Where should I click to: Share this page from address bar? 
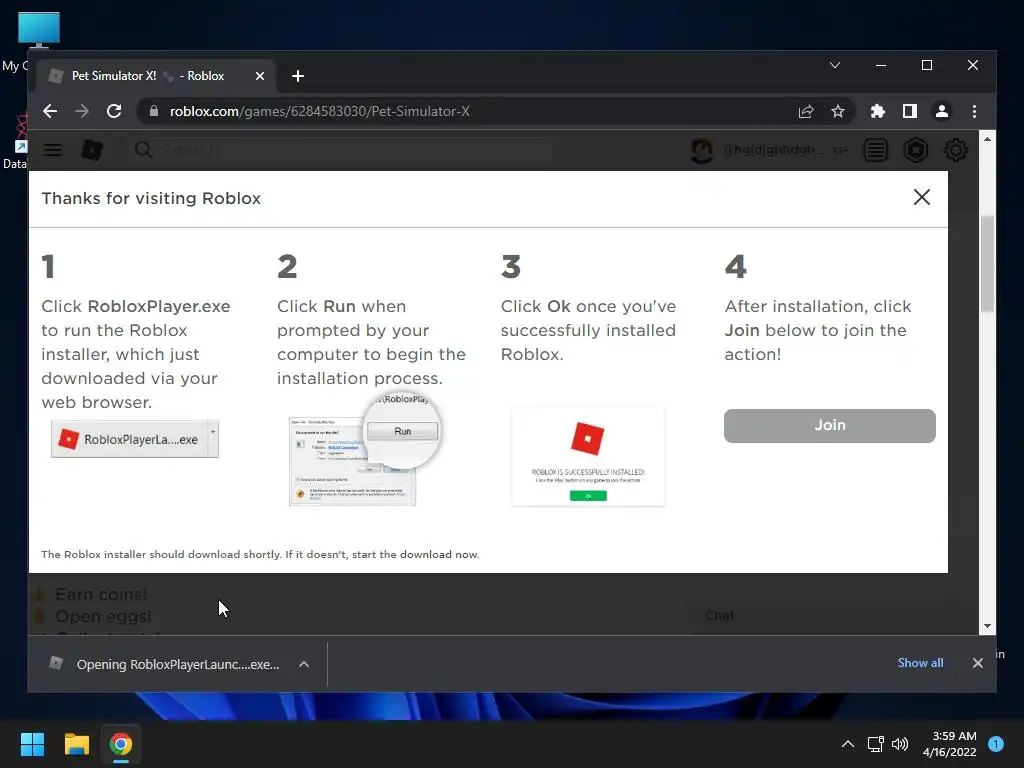click(x=806, y=112)
